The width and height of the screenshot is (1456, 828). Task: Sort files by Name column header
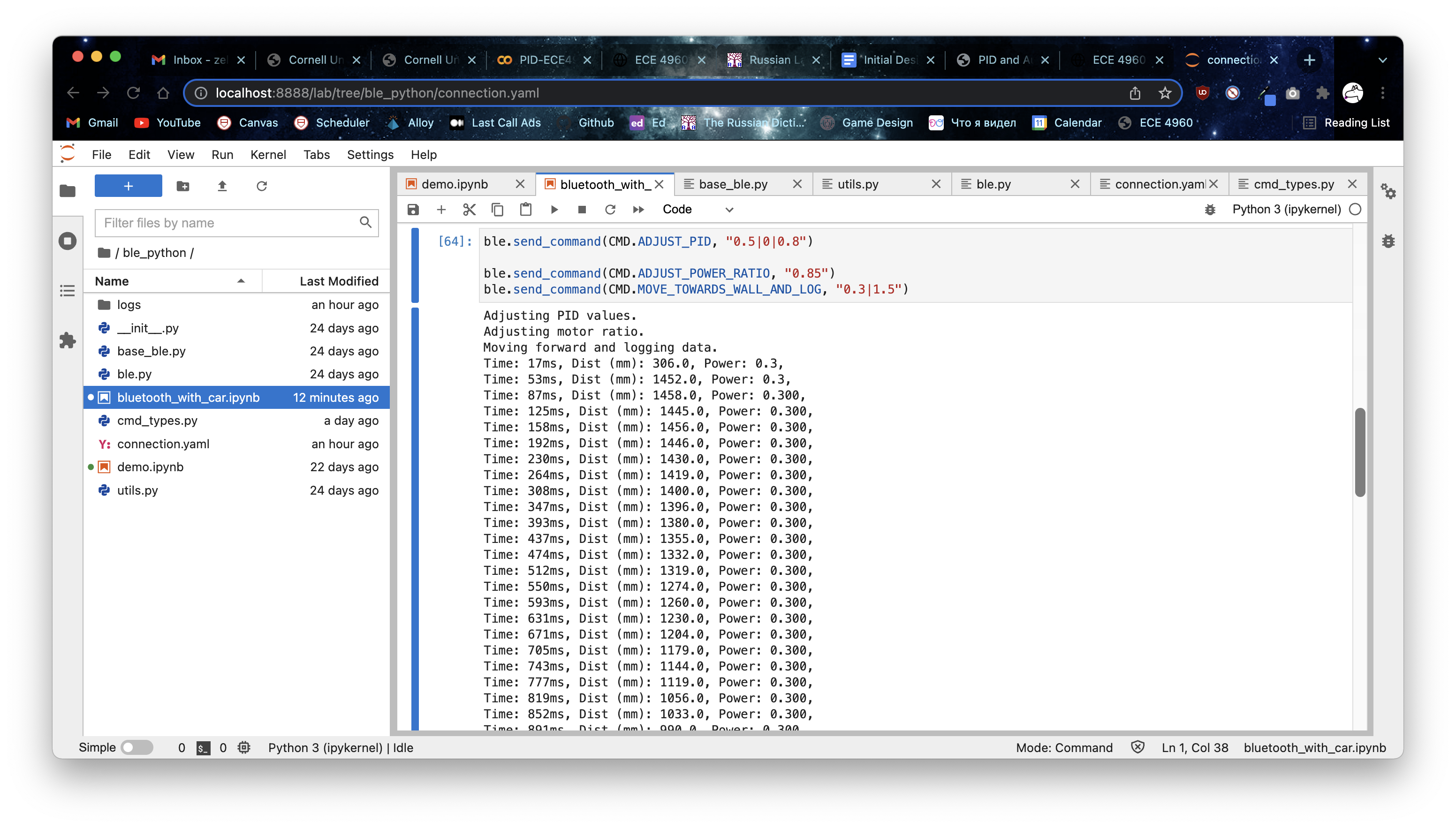172,281
